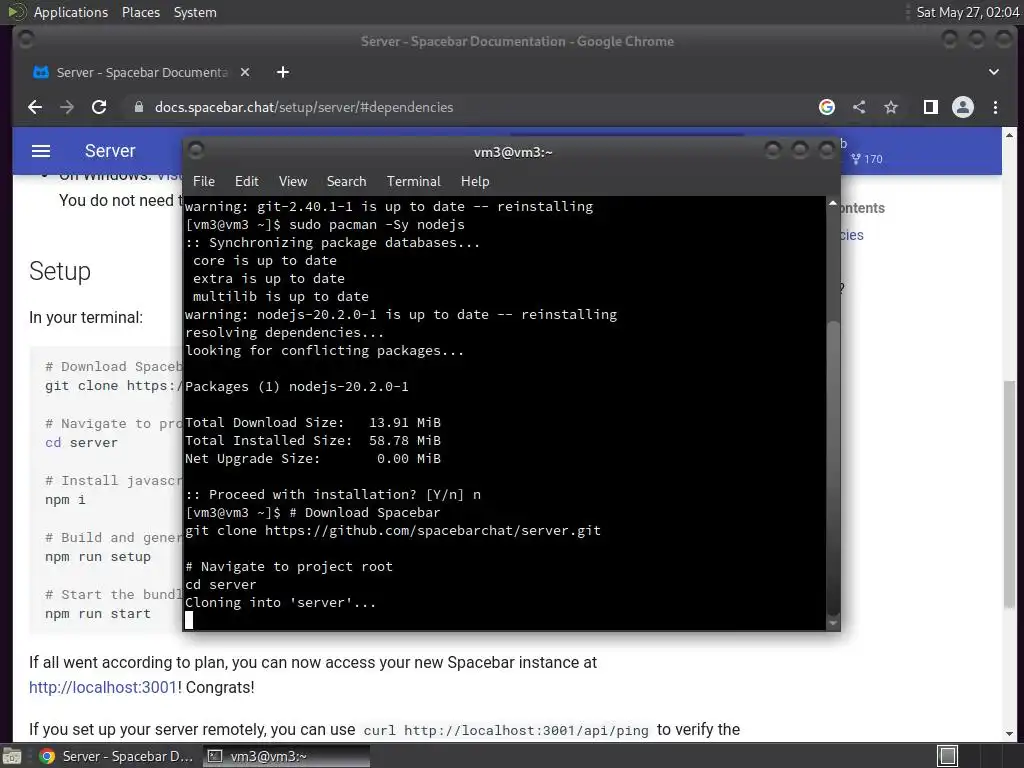
Task: Click 'npm run start' code line
Action: (x=98, y=613)
